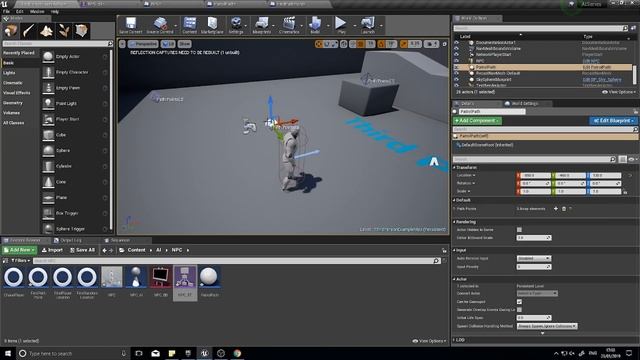
Task: Select the Empty Character placement item
Action: [x=75, y=72]
